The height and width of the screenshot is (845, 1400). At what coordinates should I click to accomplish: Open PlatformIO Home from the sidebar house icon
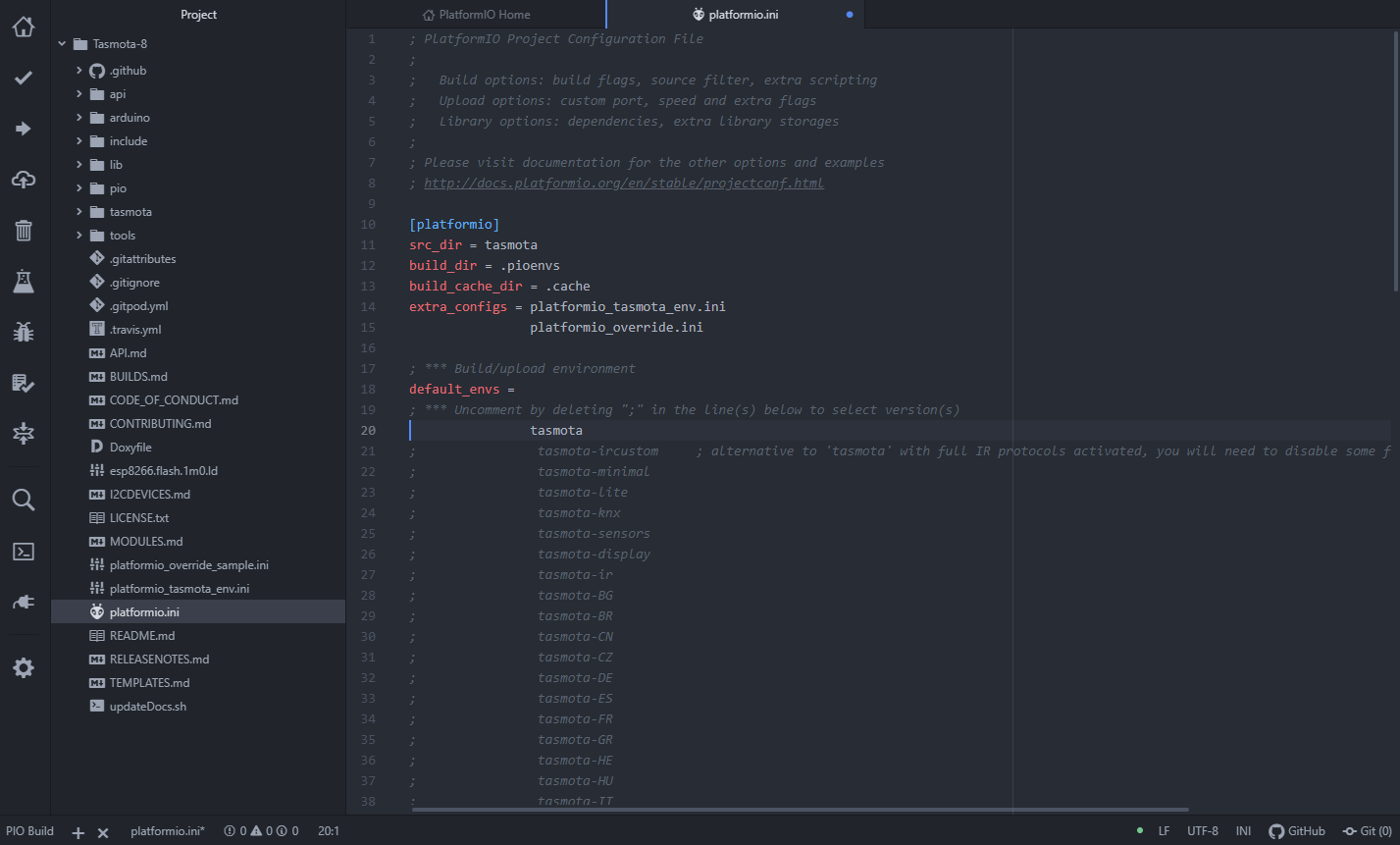[24, 26]
